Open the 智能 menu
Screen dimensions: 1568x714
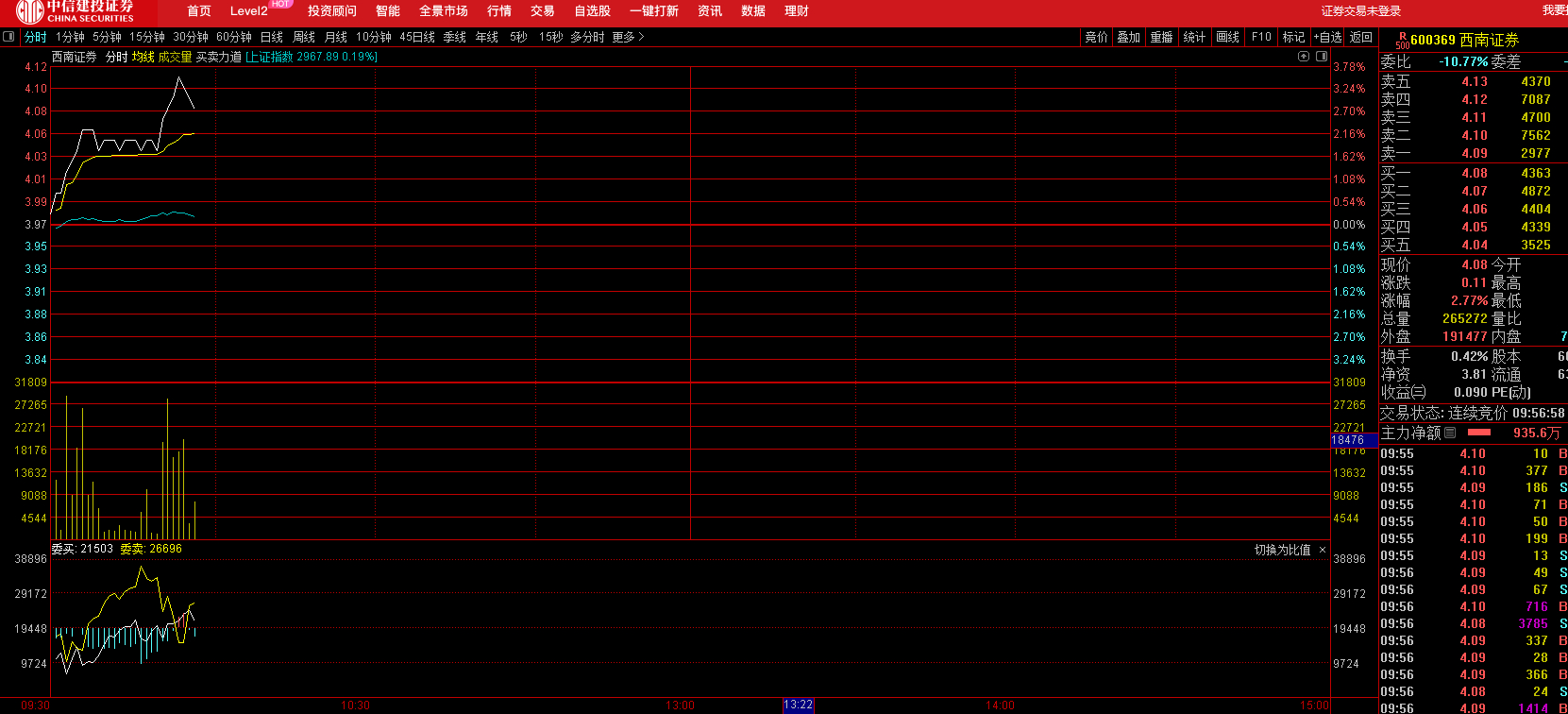click(388, 11)
